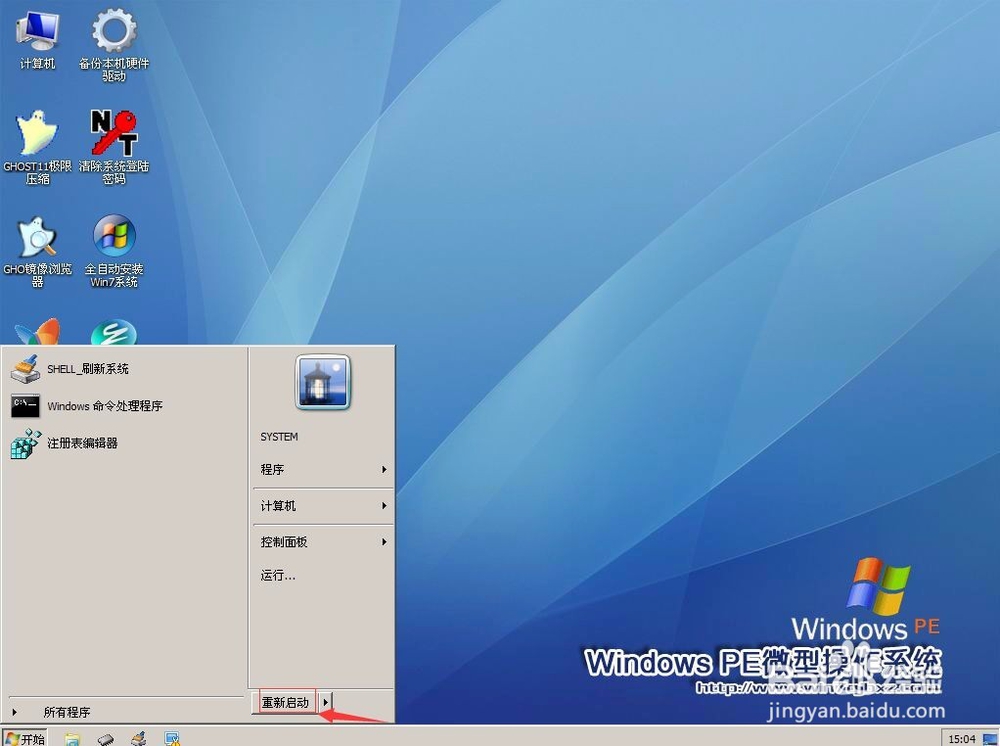This screenshot has height=746, width=1000.
Task: Click the brush refresh icon on taskbar
Action: tap(138, 739)
